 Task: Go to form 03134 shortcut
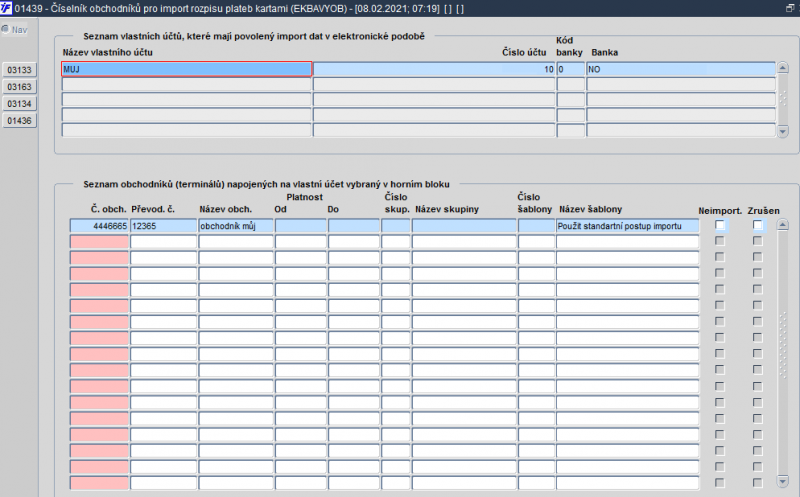[19, 104]
